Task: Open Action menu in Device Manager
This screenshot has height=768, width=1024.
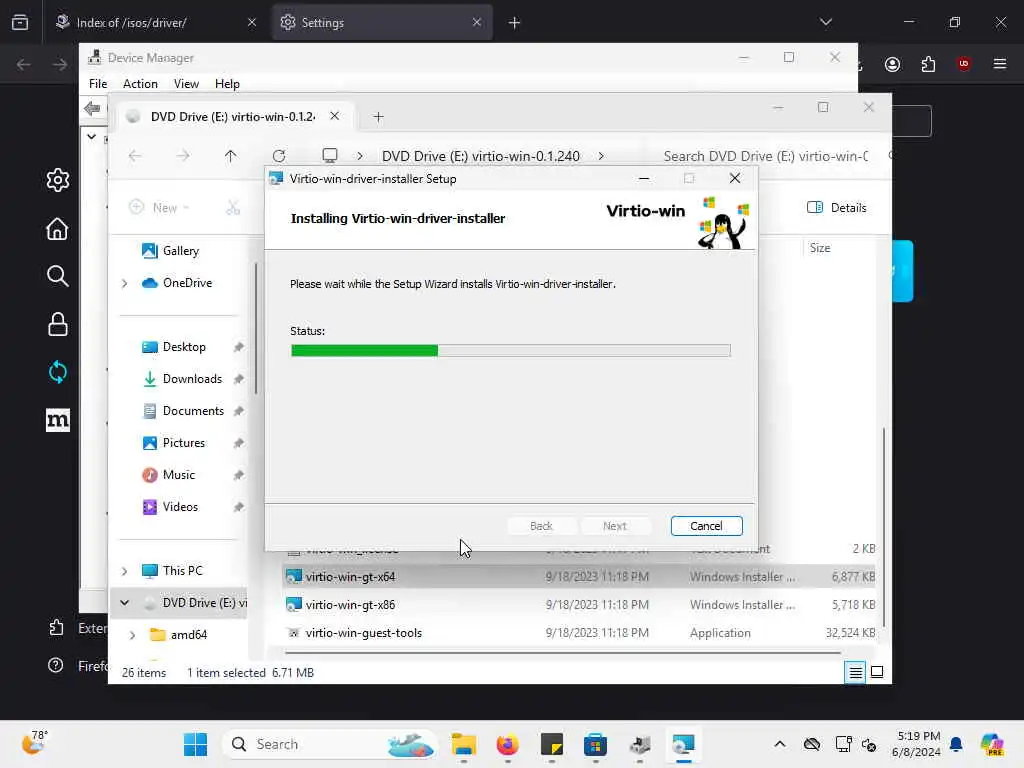Action: (x=140, y=84)
